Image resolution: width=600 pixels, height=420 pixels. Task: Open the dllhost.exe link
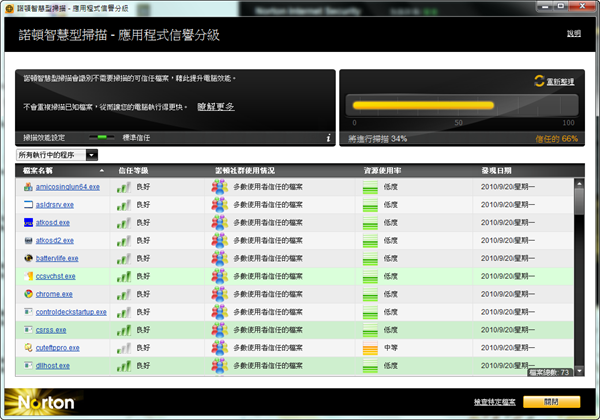click(53, 366)
